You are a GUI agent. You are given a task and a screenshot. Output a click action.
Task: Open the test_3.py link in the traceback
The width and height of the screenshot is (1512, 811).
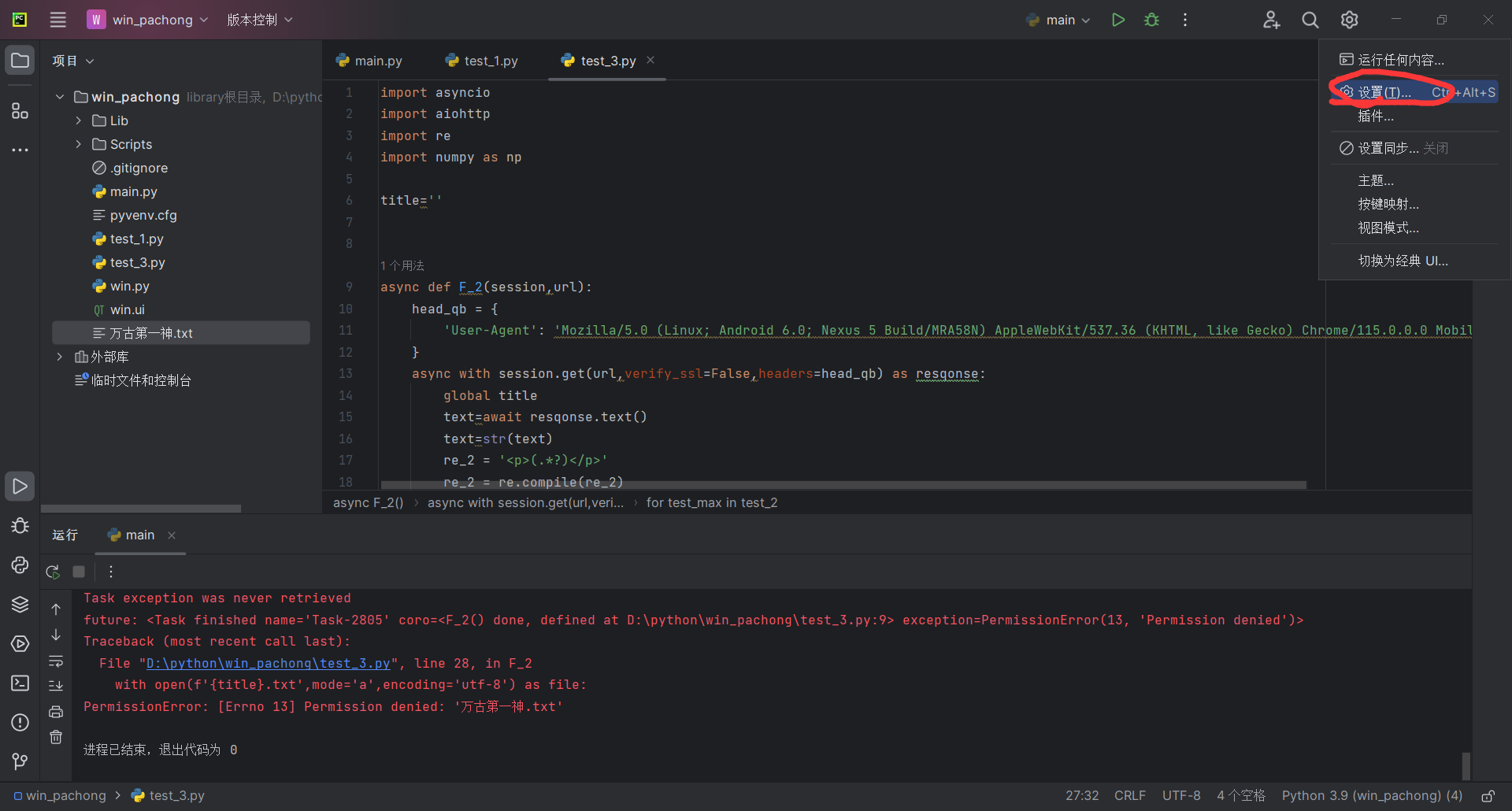pos(268,664)
